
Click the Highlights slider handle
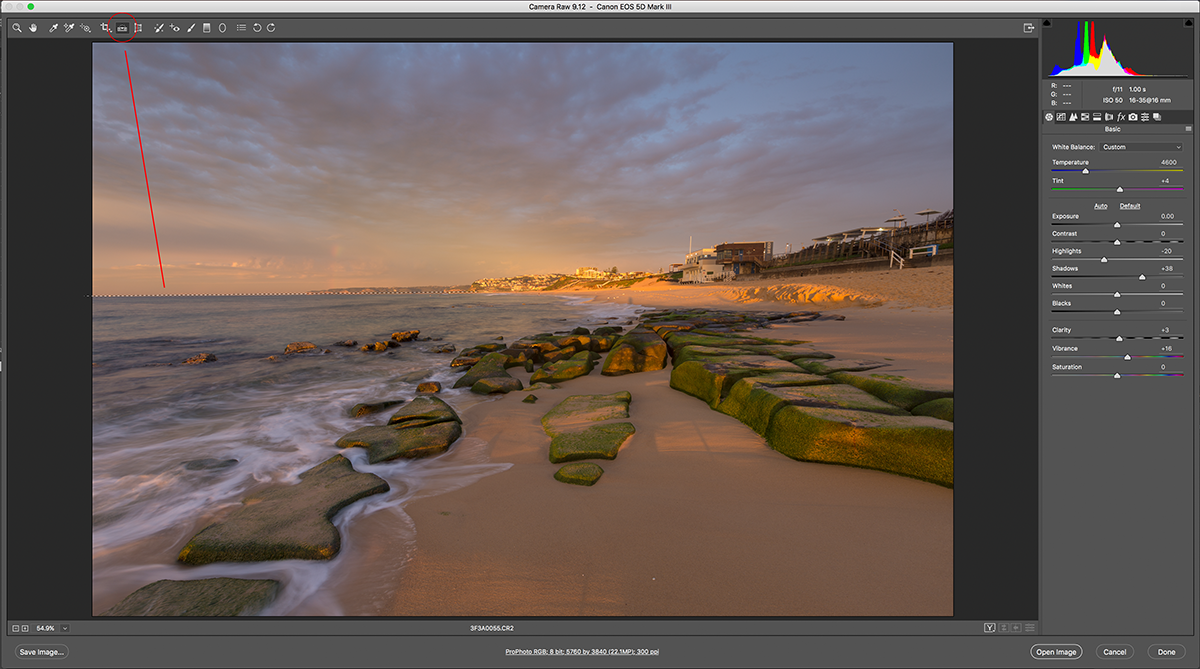tap(1104, 260)
